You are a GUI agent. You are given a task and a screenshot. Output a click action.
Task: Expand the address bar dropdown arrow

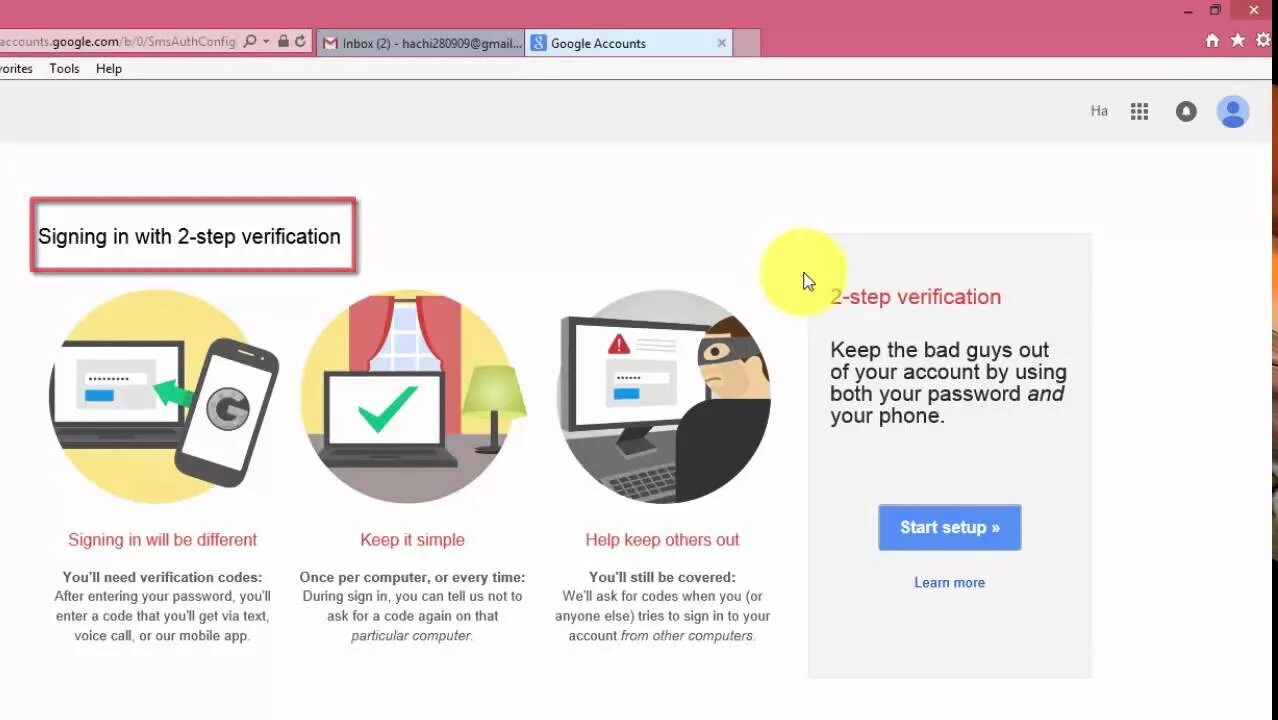click(x=266, y=42)
